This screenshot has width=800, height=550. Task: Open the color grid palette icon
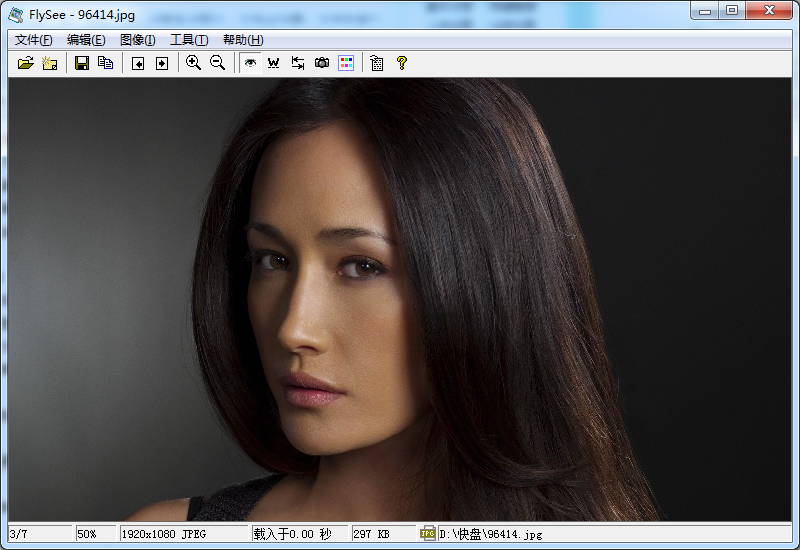[346, 63]
